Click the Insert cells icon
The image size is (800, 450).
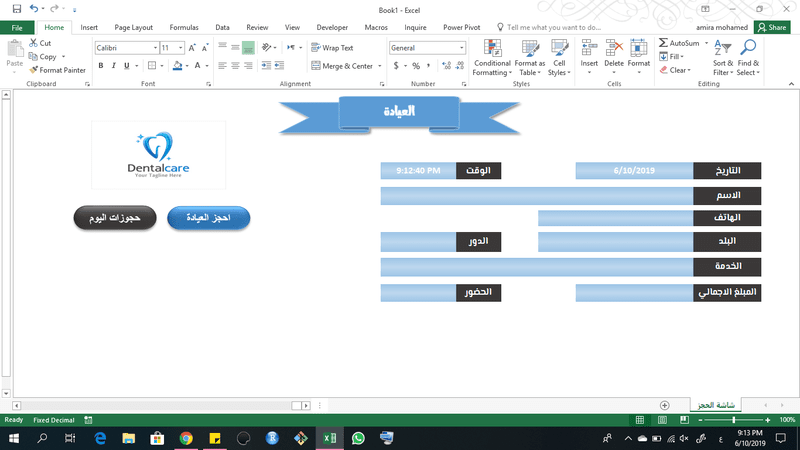(x=589, y=49)
